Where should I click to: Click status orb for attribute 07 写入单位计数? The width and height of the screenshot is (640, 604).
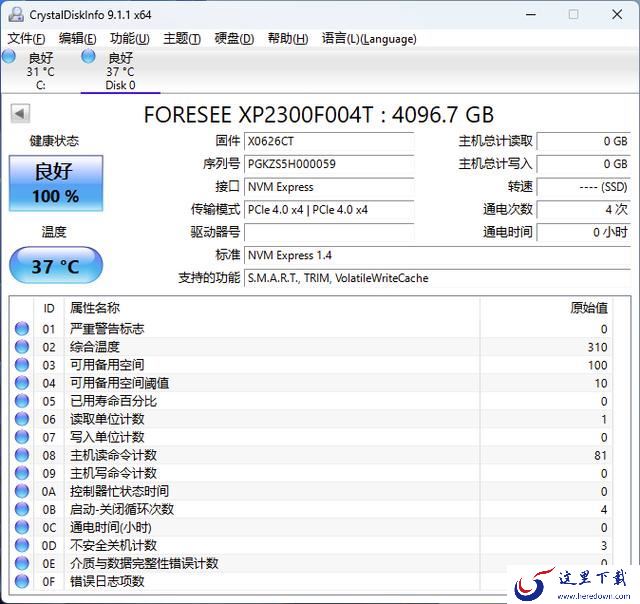point(22,437)
